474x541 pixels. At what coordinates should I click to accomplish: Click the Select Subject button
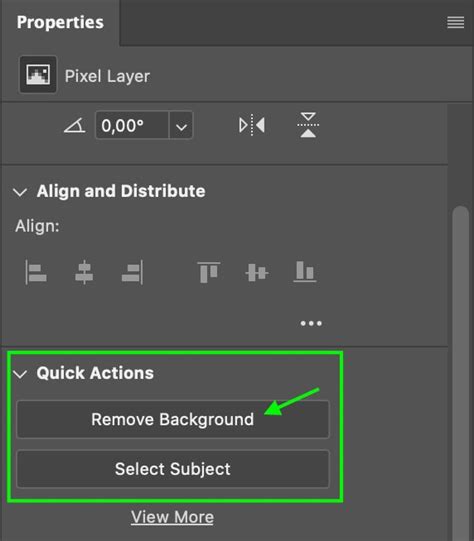pos(173,469)
